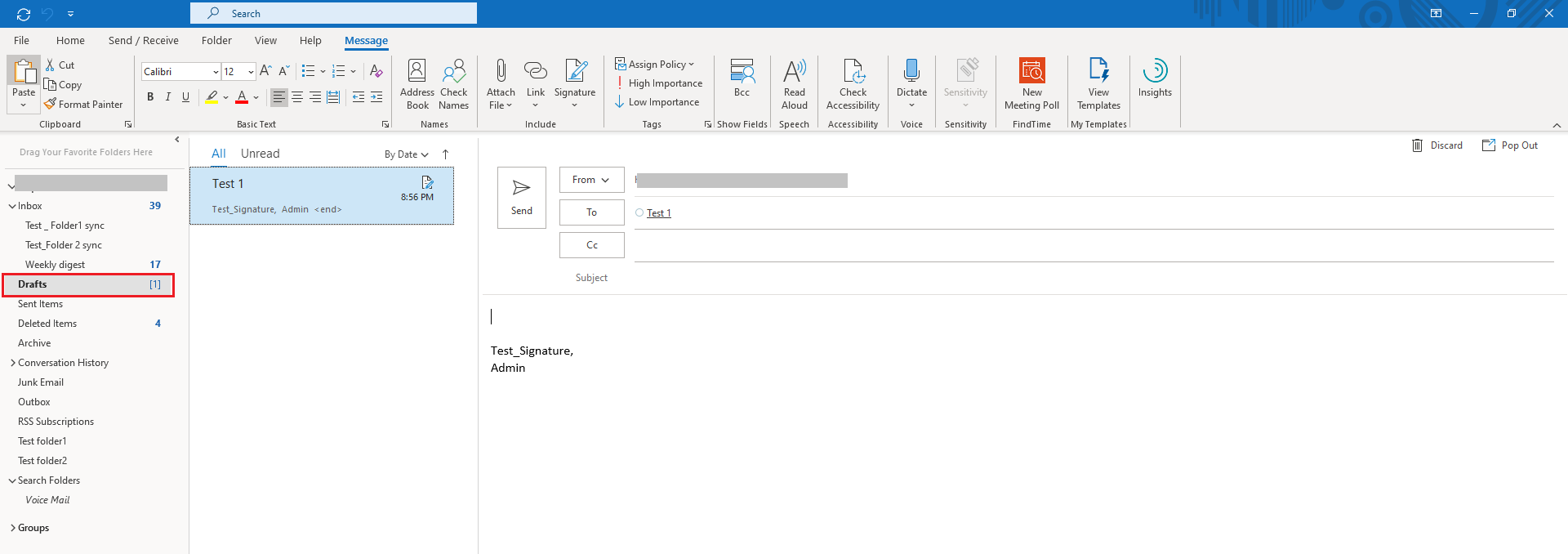Switch to the Home tab

tap(70, 40)
